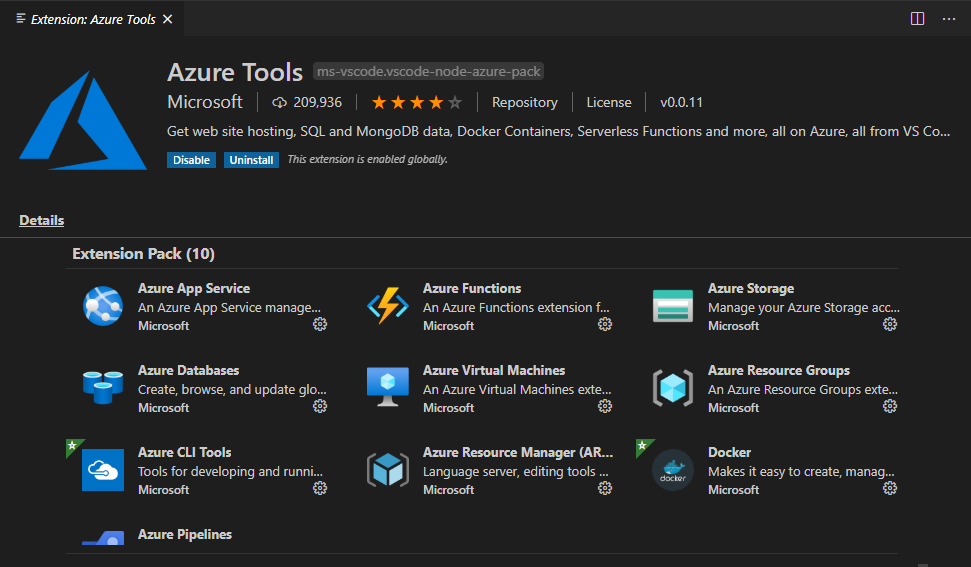
Task: Close the Extension: Azure Tools tab
Action: (168, 19)
